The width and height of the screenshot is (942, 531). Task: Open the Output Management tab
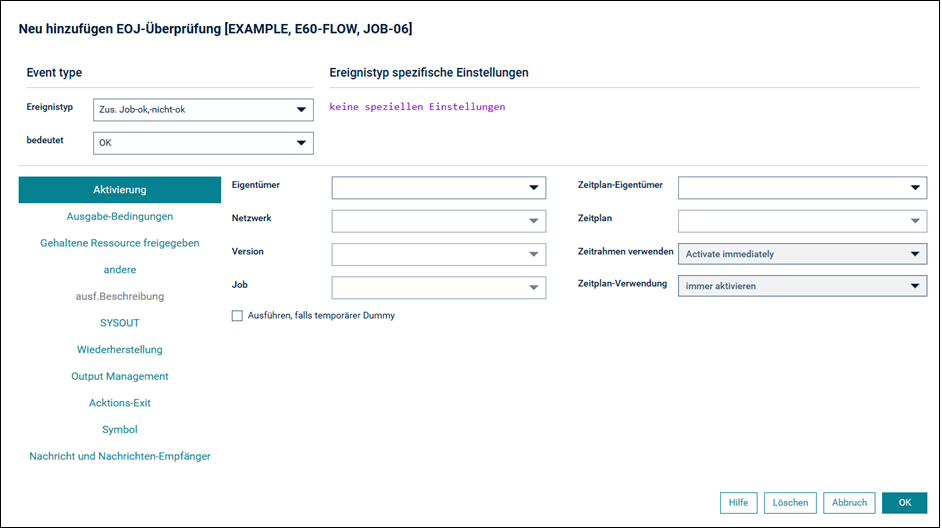point(120,376)
